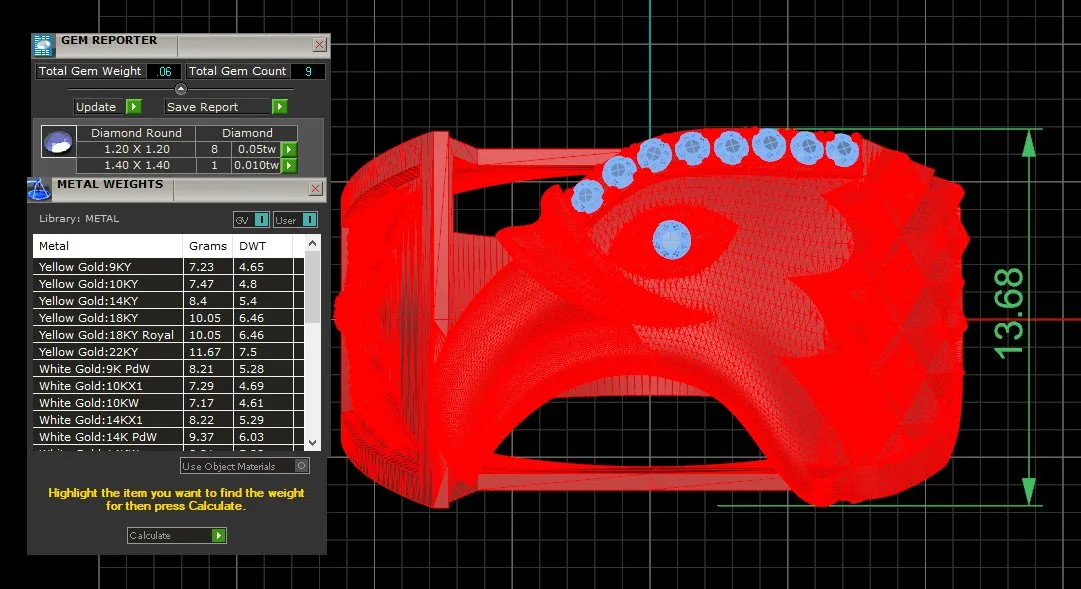Screen dimensions: 1081x589
Task: Select the White Gold:9K PdW row
Action: 168,369
